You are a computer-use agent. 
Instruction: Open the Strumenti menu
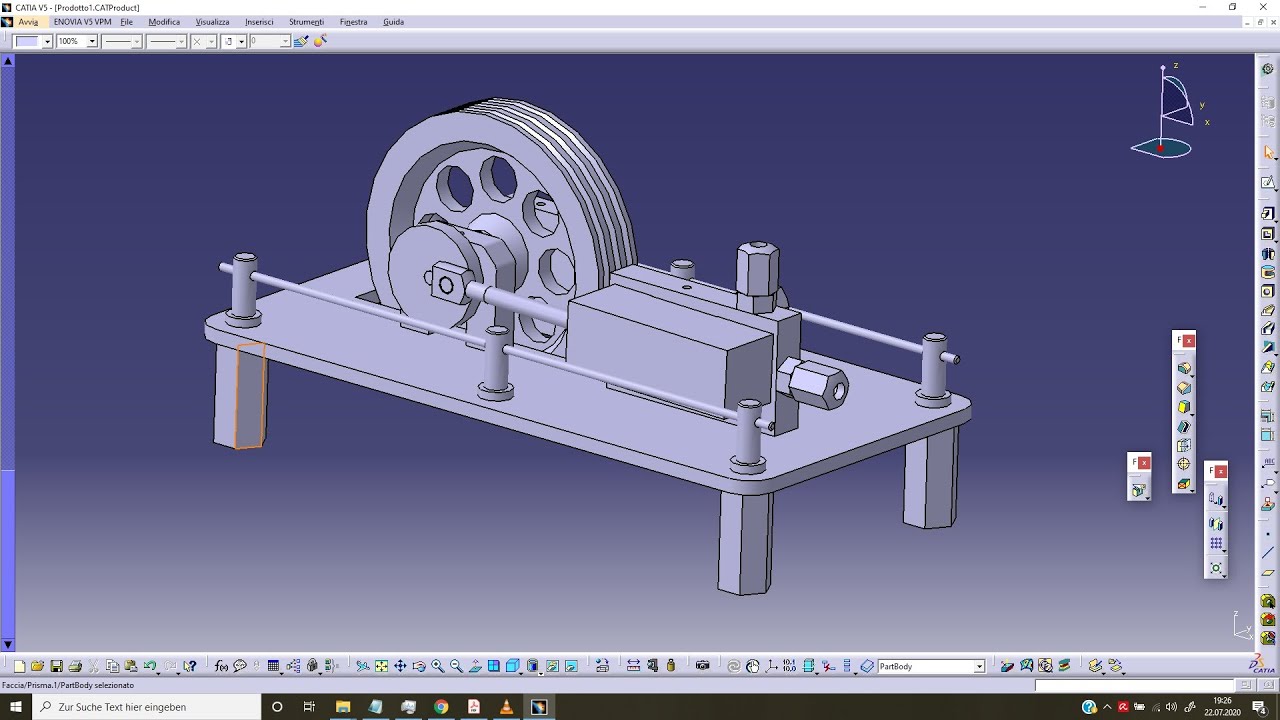pos(306,21)
